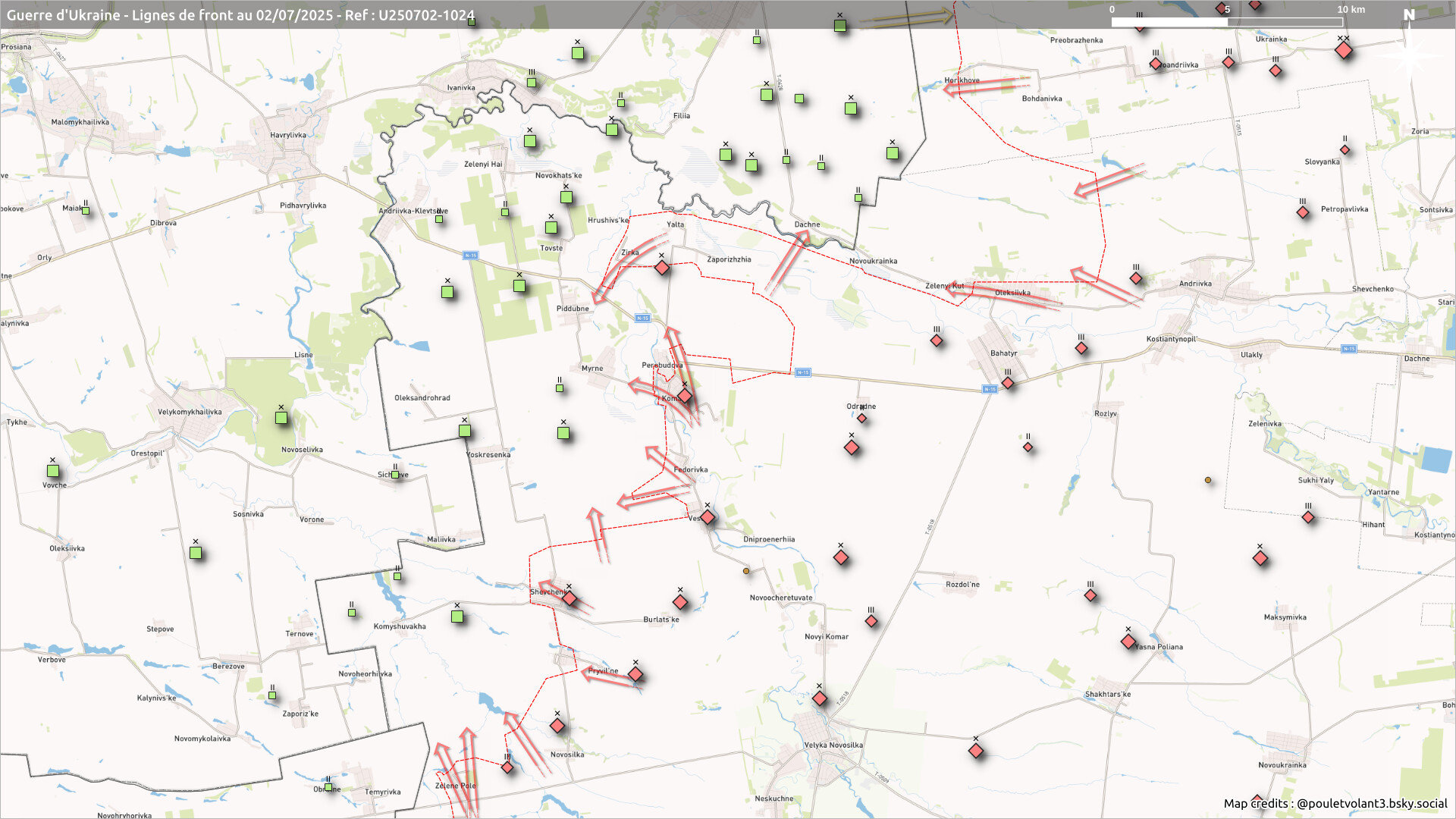Click red diamond marker north of Novosilka
Image resolution: width=1456 pixels, height=819 pixels.
pyautogui.click(x=557, y=726)
